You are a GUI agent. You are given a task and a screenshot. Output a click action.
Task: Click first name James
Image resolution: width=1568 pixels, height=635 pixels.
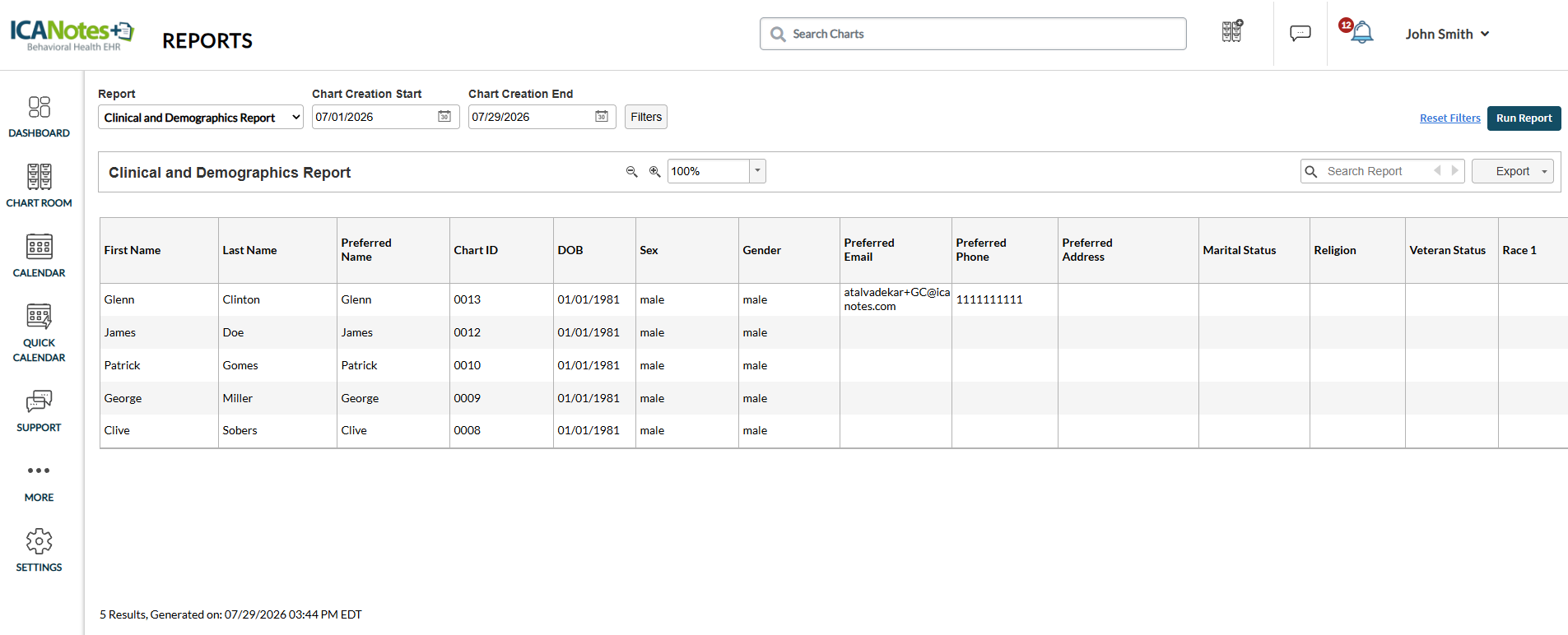(120, 332)
